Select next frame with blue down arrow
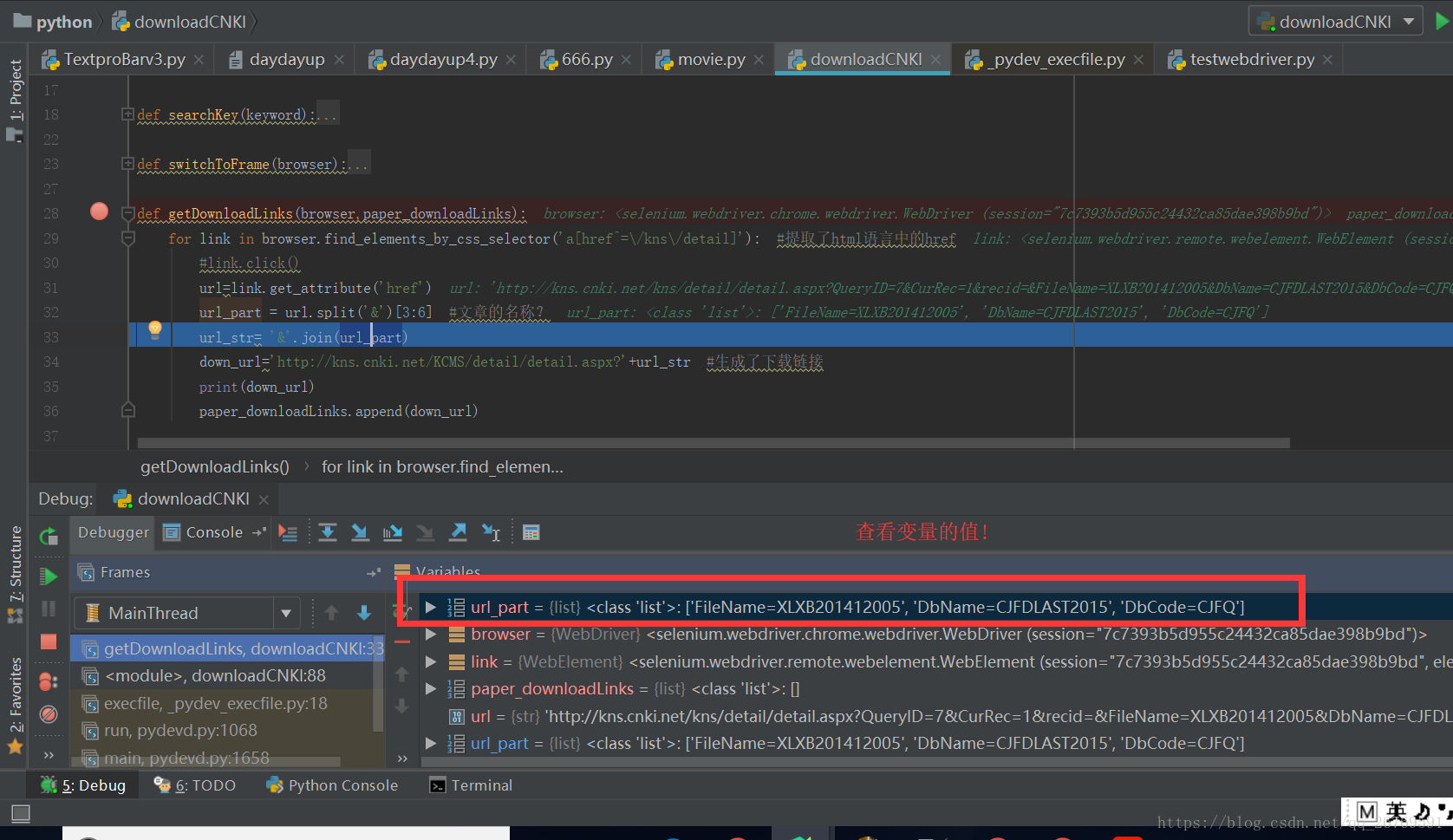Image resolution: width=1453 pixels, height=840 pixels. [x=364, y=613]
